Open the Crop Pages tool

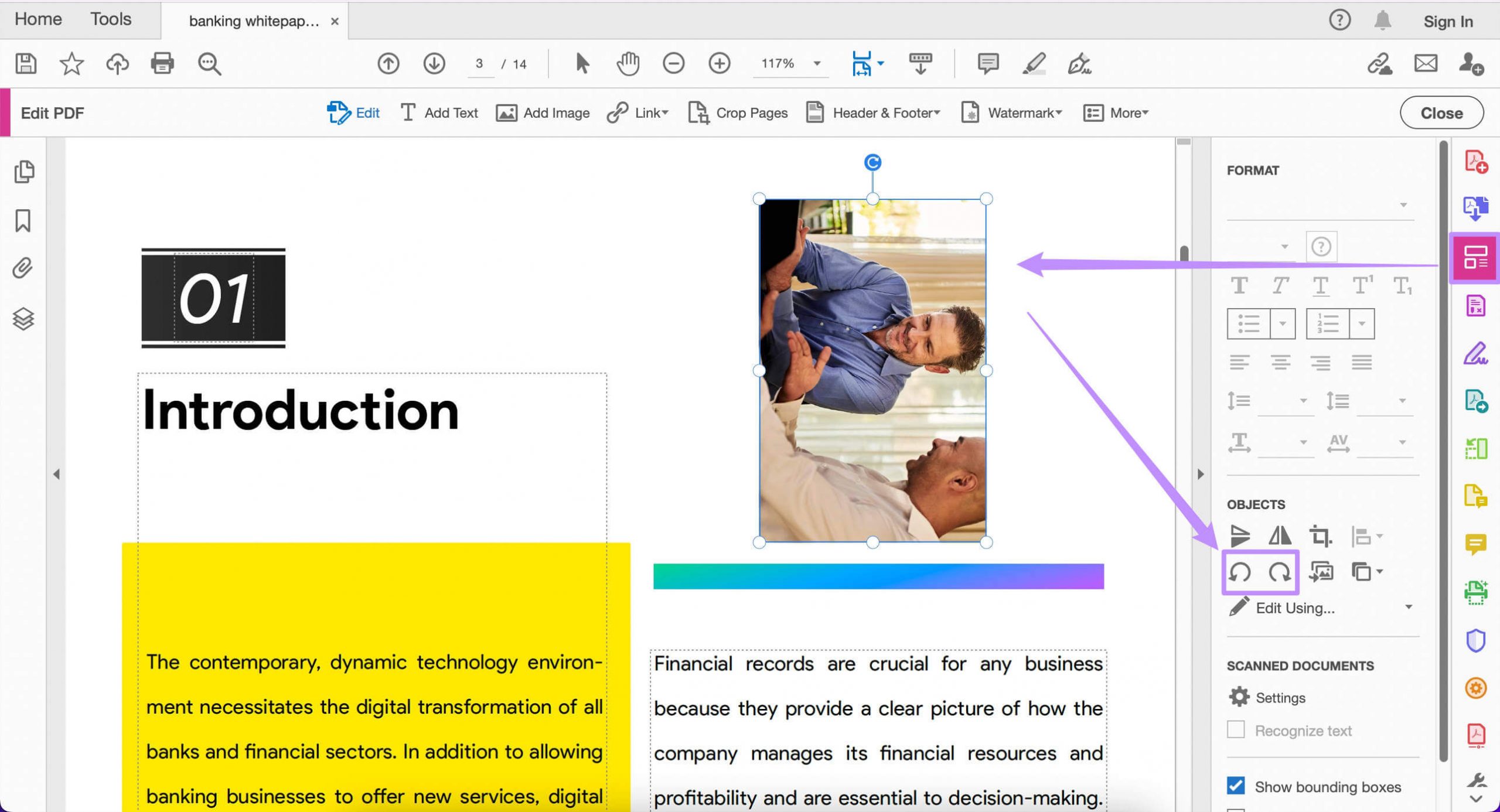738,112
